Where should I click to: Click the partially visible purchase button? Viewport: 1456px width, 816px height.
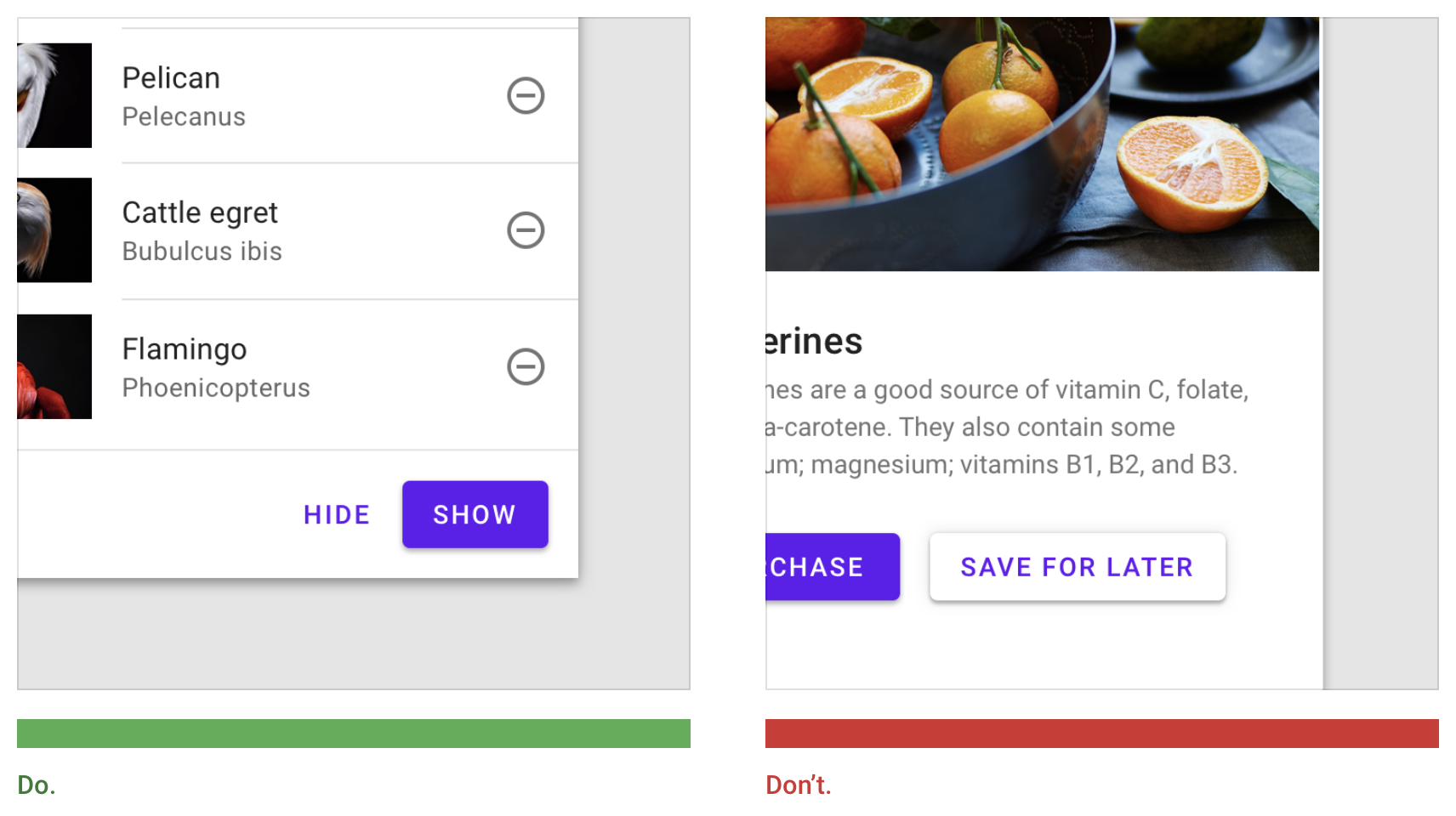[833, 567]
